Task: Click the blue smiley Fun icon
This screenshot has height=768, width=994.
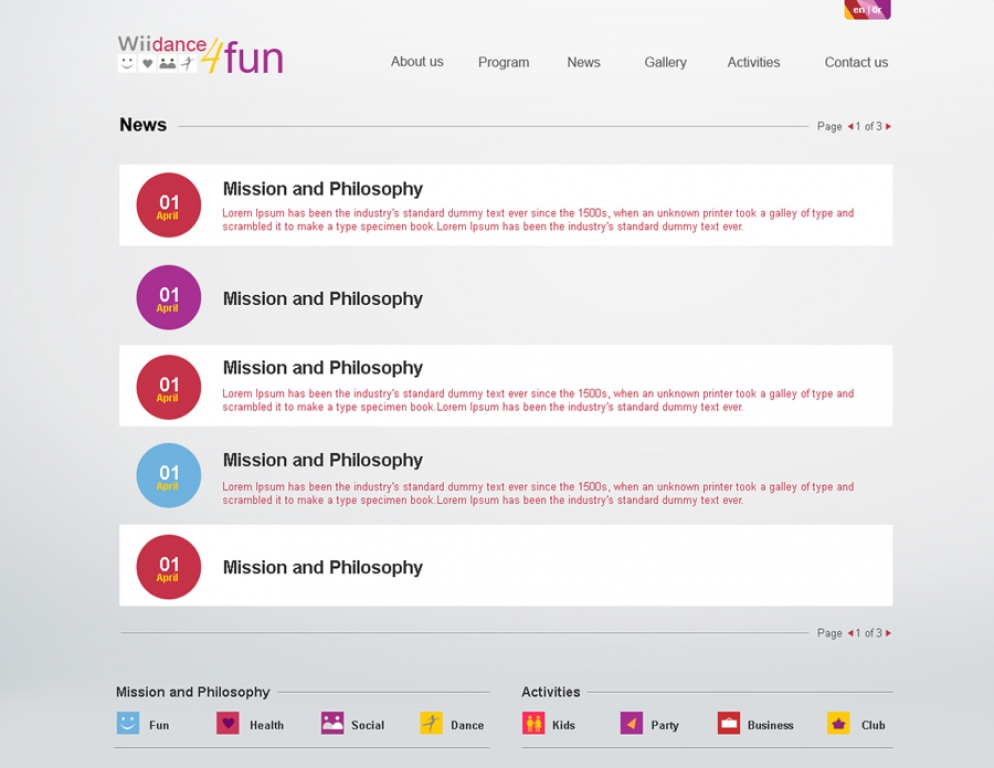Action: [x=127, y=723]
